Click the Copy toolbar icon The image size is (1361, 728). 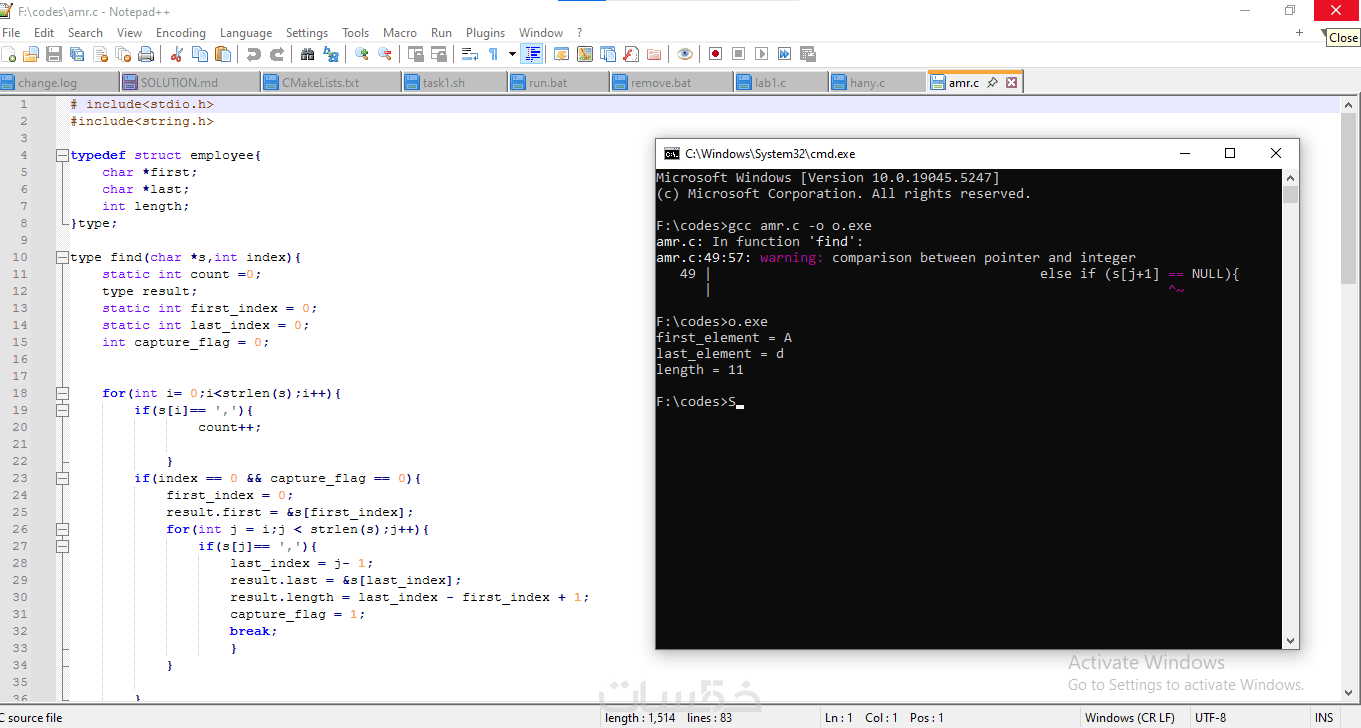tap(200, 54)
